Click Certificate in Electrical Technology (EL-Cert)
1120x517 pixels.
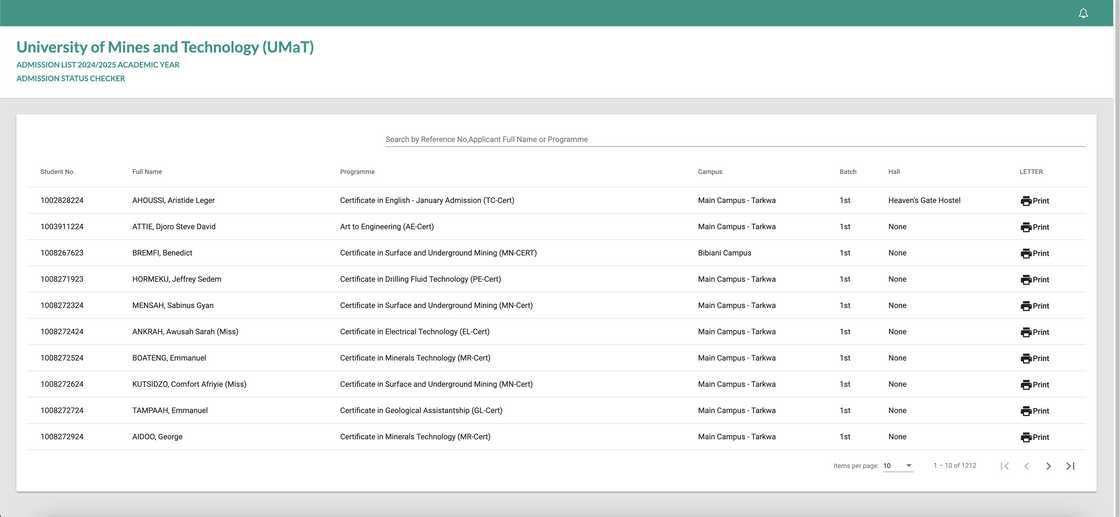(415, 332)
